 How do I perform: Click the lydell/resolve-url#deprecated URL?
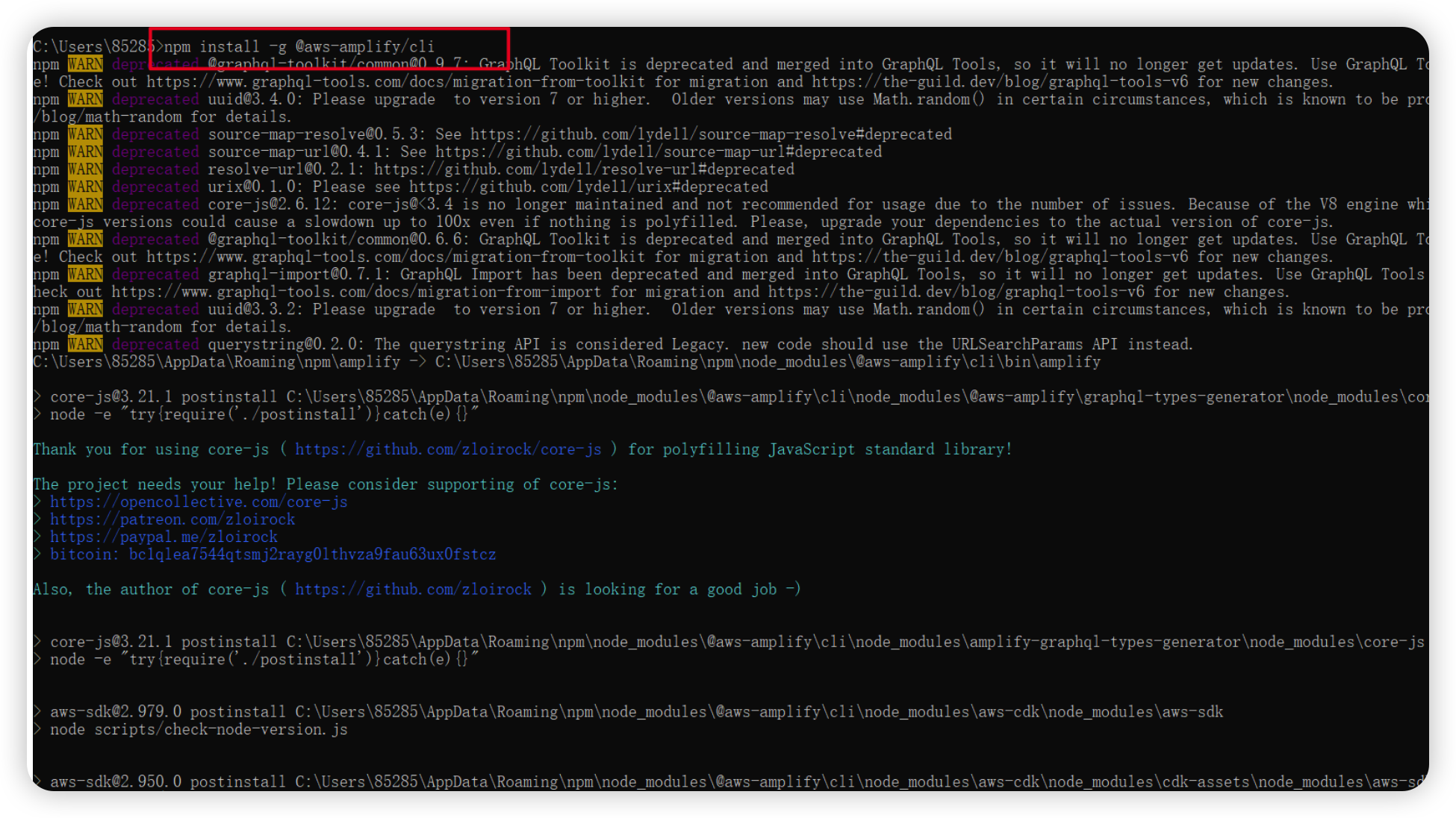[584, 169]
